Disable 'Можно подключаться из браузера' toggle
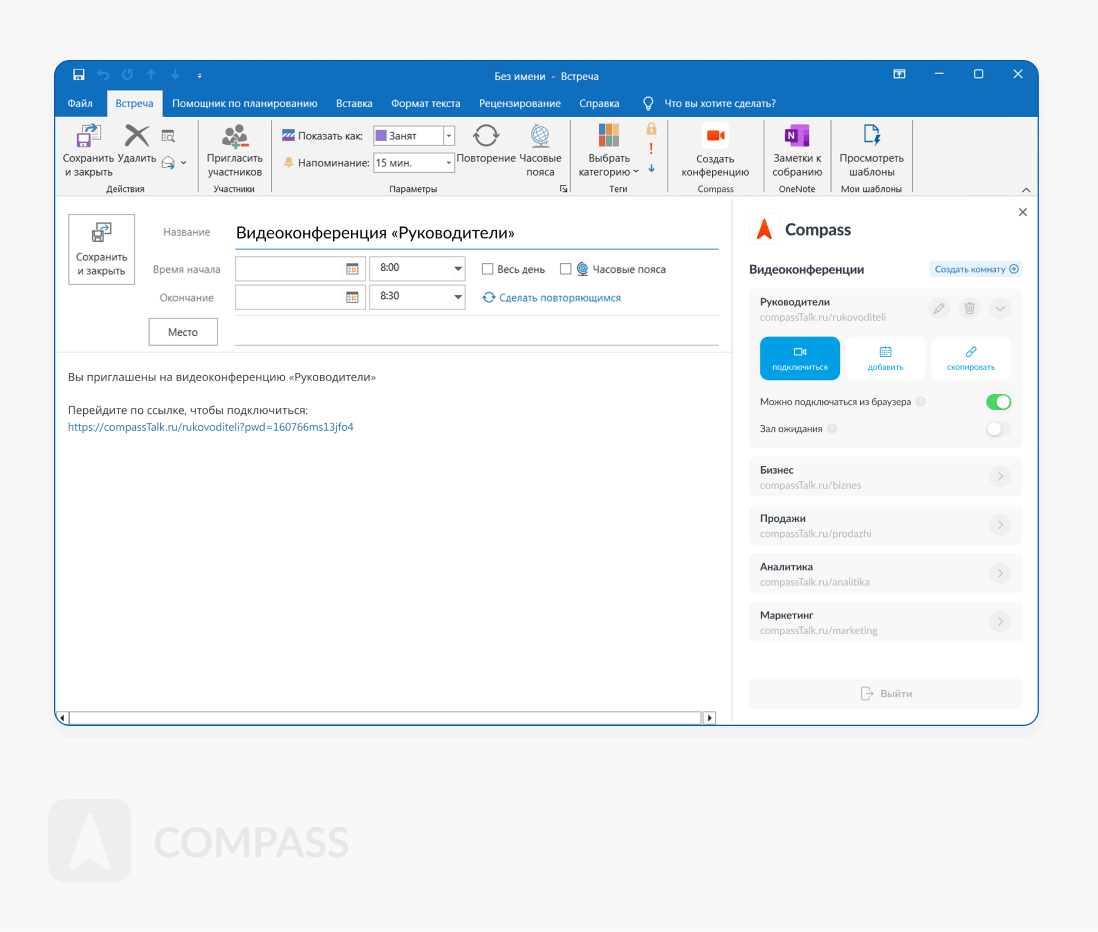The image size is (1098, 932). click(x=998, y=402)
